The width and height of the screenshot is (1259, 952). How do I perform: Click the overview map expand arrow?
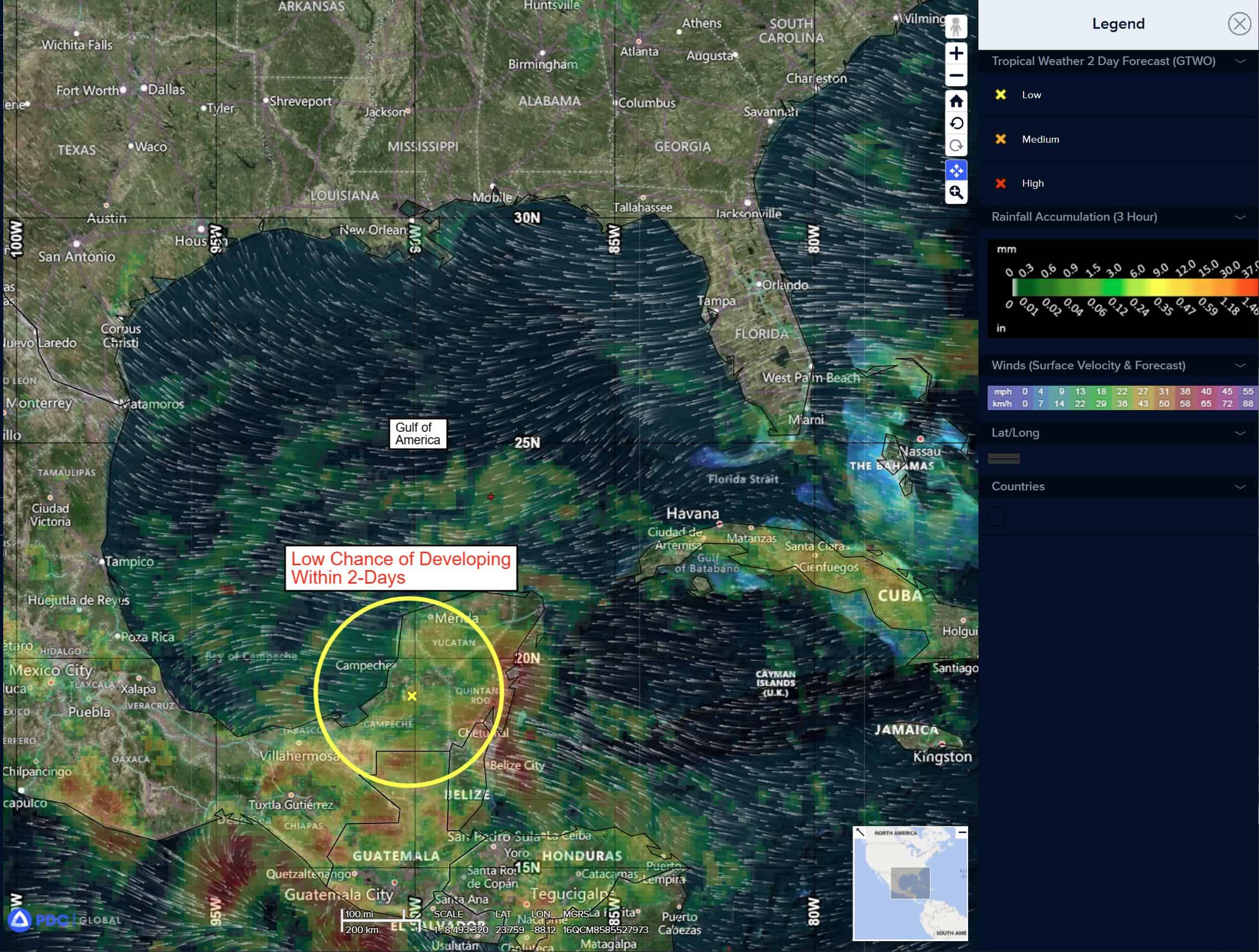[x=860, y=833]
